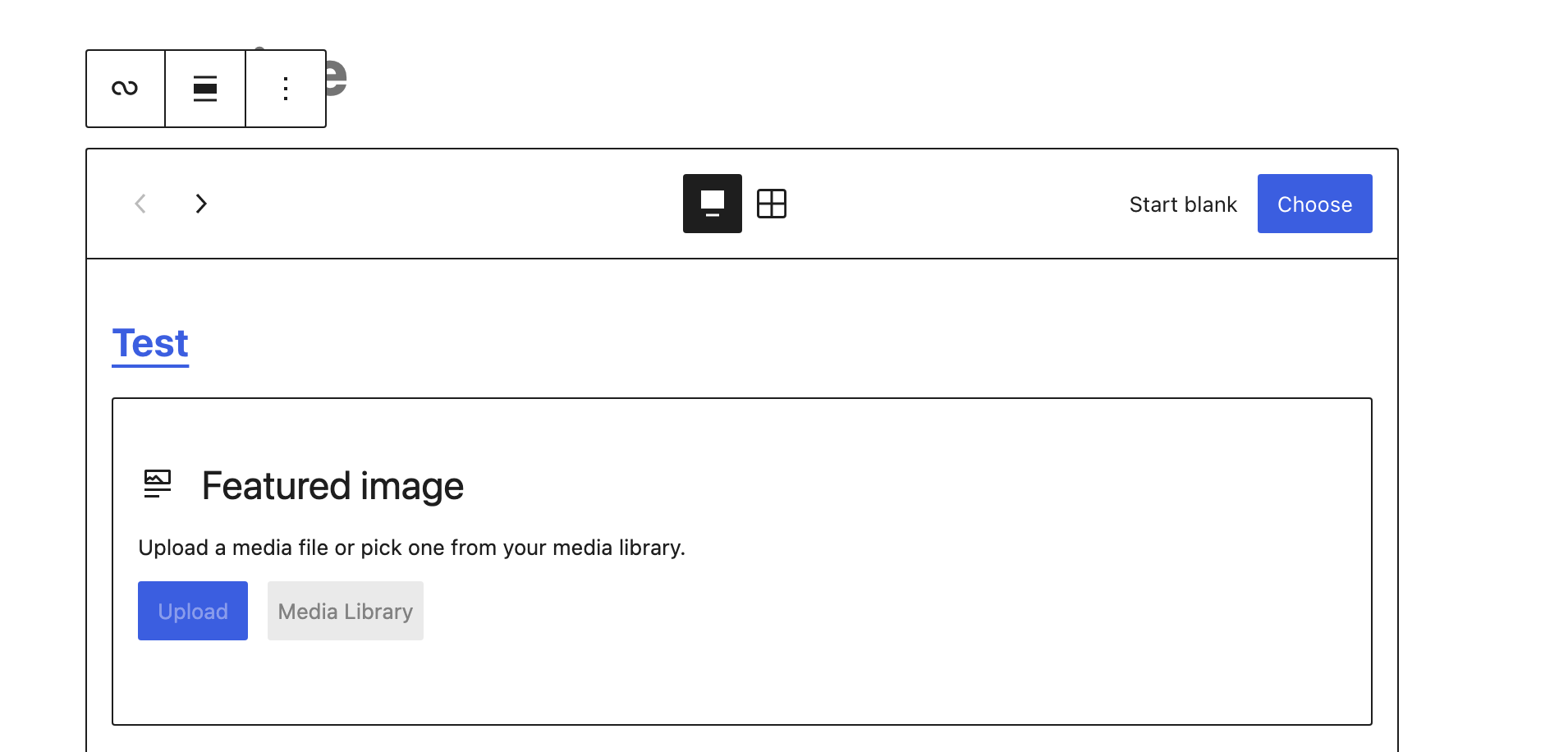Screen dimensions: 1568x752
Task: Switch to carousel view
Action: pos(713,204)
